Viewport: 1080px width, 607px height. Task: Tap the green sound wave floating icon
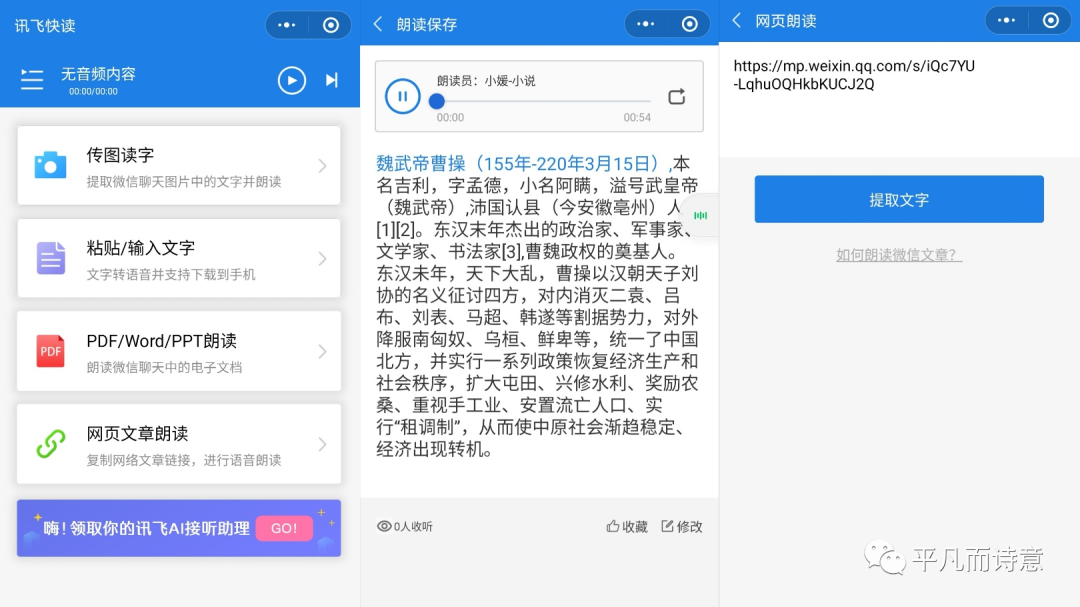pos(700,216)
